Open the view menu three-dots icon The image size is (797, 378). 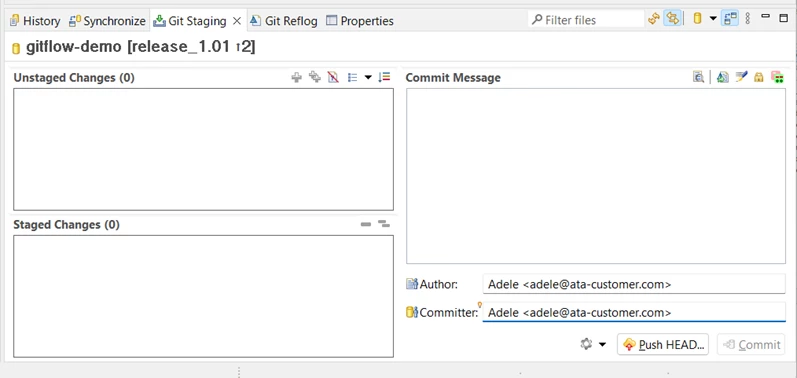747,19
